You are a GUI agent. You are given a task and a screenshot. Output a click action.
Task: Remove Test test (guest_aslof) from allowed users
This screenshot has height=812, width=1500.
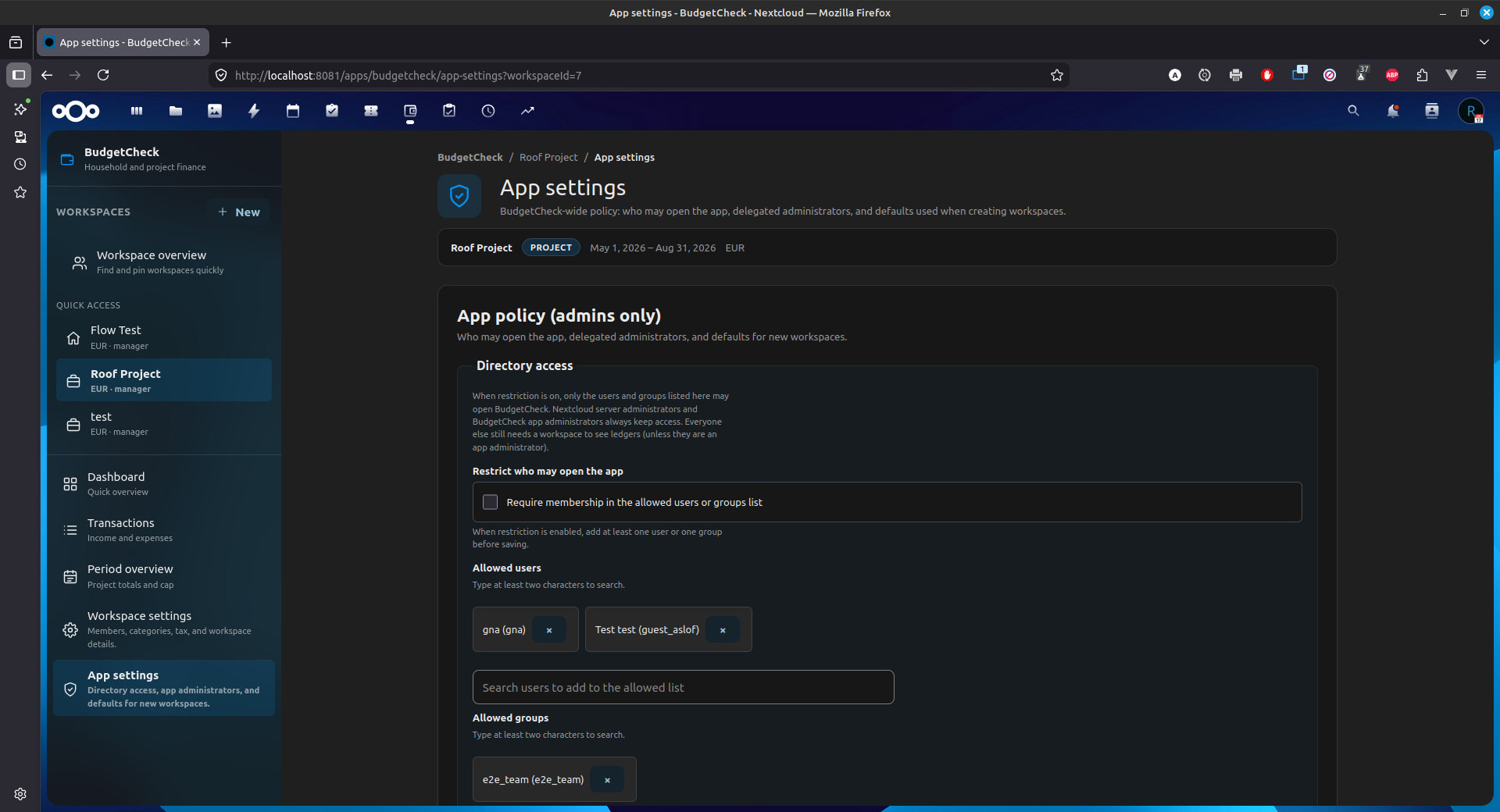click(723, 629)
